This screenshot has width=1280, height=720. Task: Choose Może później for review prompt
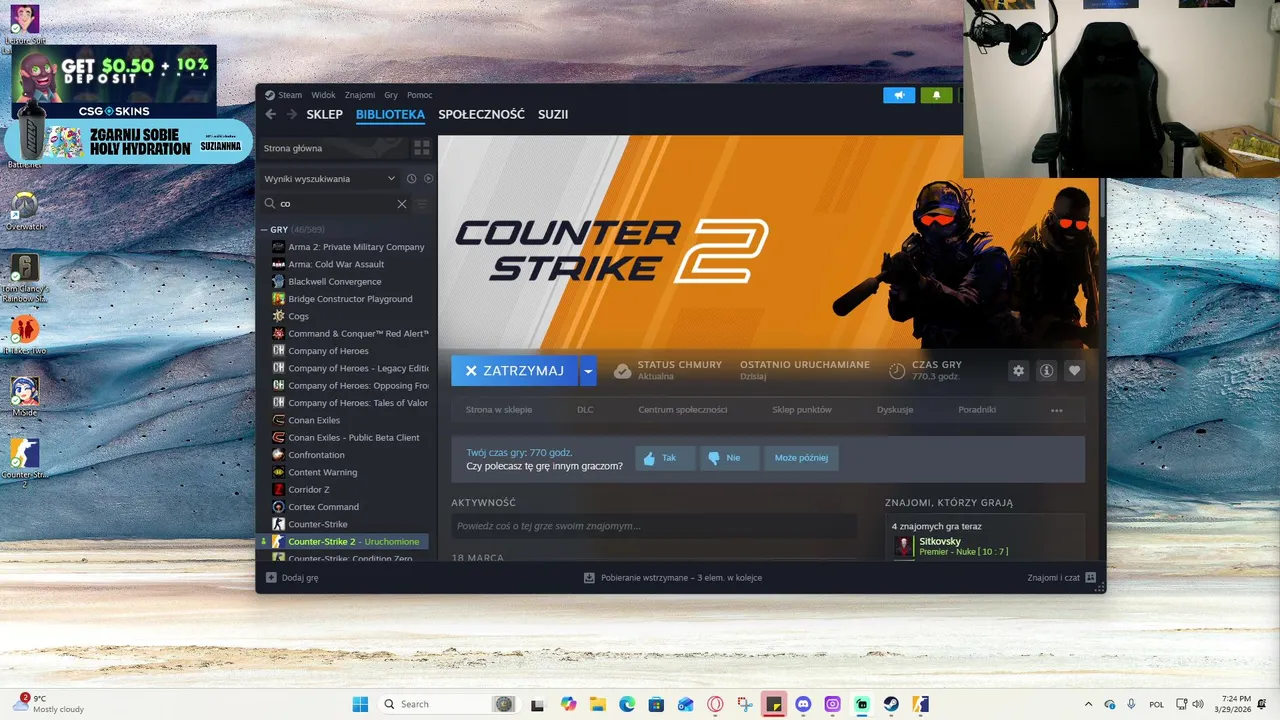pos(801,458)
